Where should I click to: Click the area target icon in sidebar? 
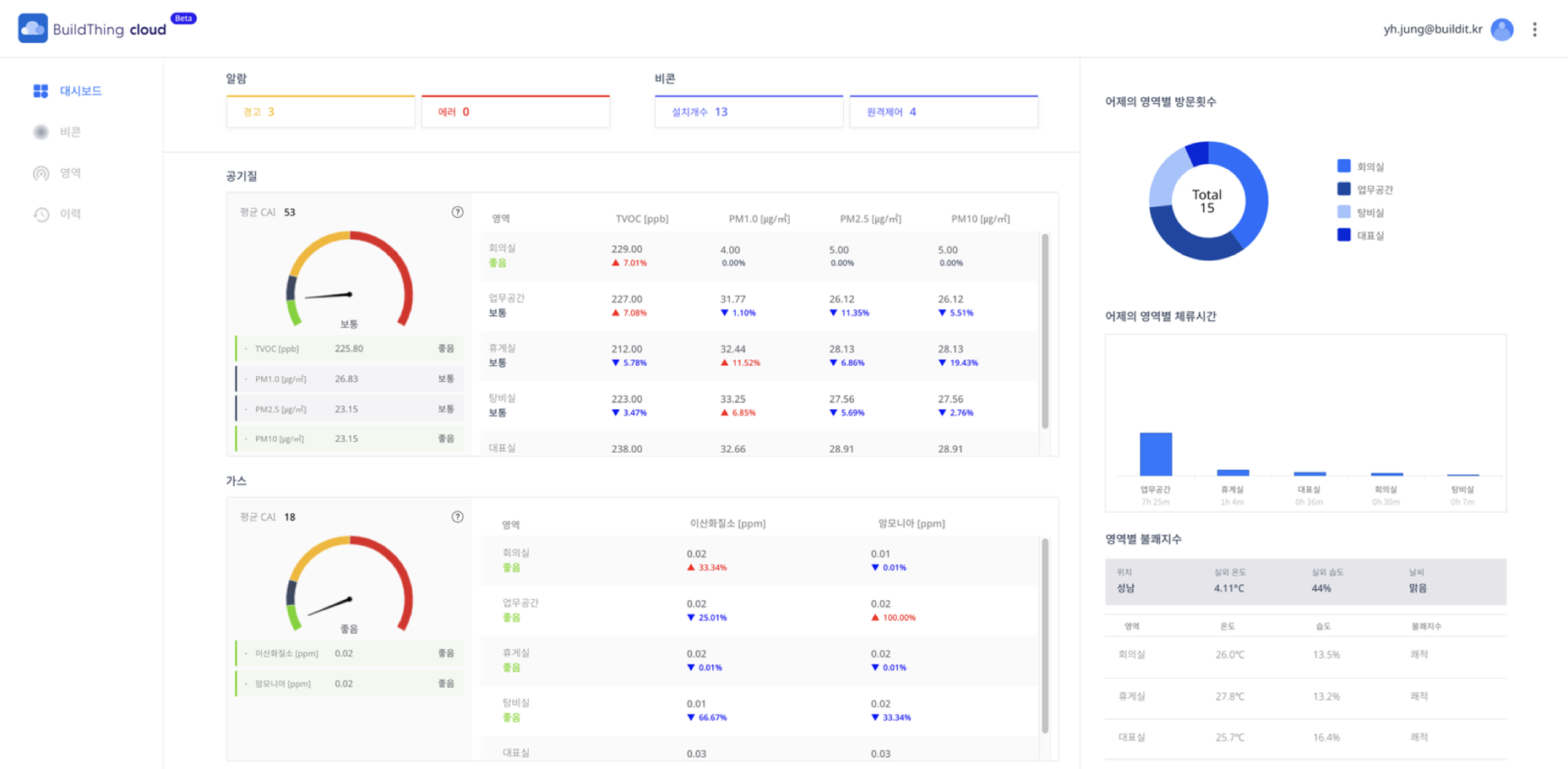pos(41,173)
